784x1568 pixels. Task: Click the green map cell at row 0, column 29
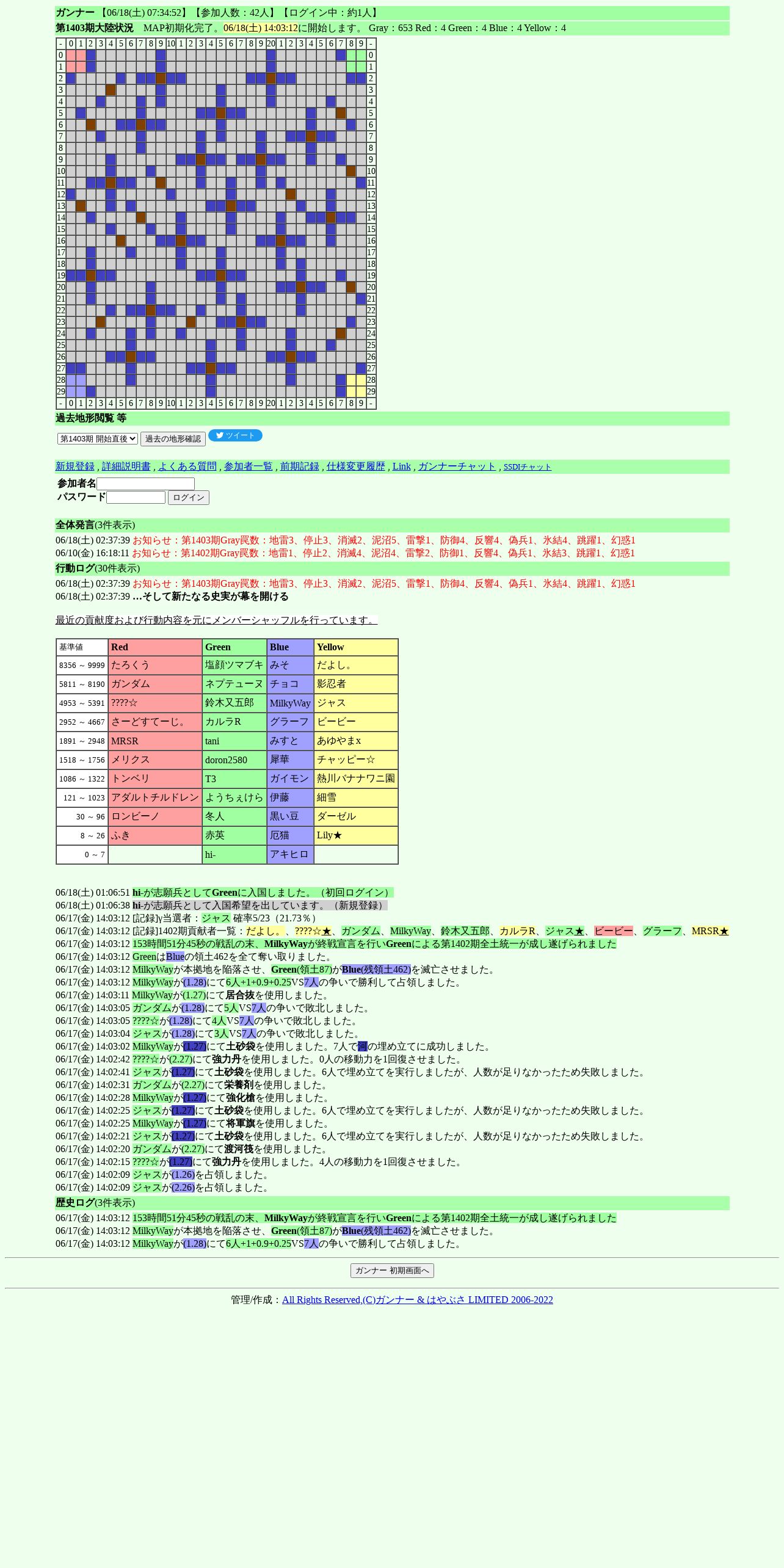(x=361, y=55)
